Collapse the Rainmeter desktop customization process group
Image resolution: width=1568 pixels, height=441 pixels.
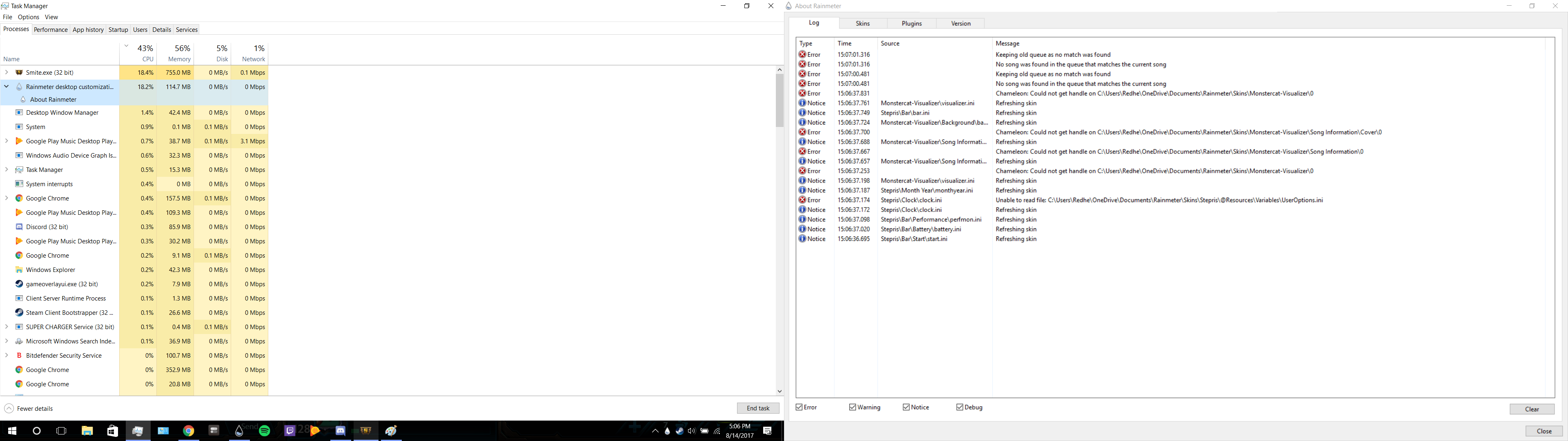click(6, 87)
